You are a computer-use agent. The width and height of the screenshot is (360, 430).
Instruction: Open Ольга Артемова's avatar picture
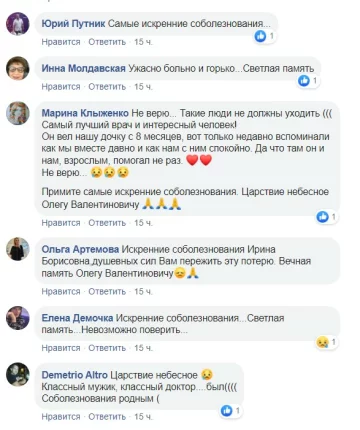(18, 249)
